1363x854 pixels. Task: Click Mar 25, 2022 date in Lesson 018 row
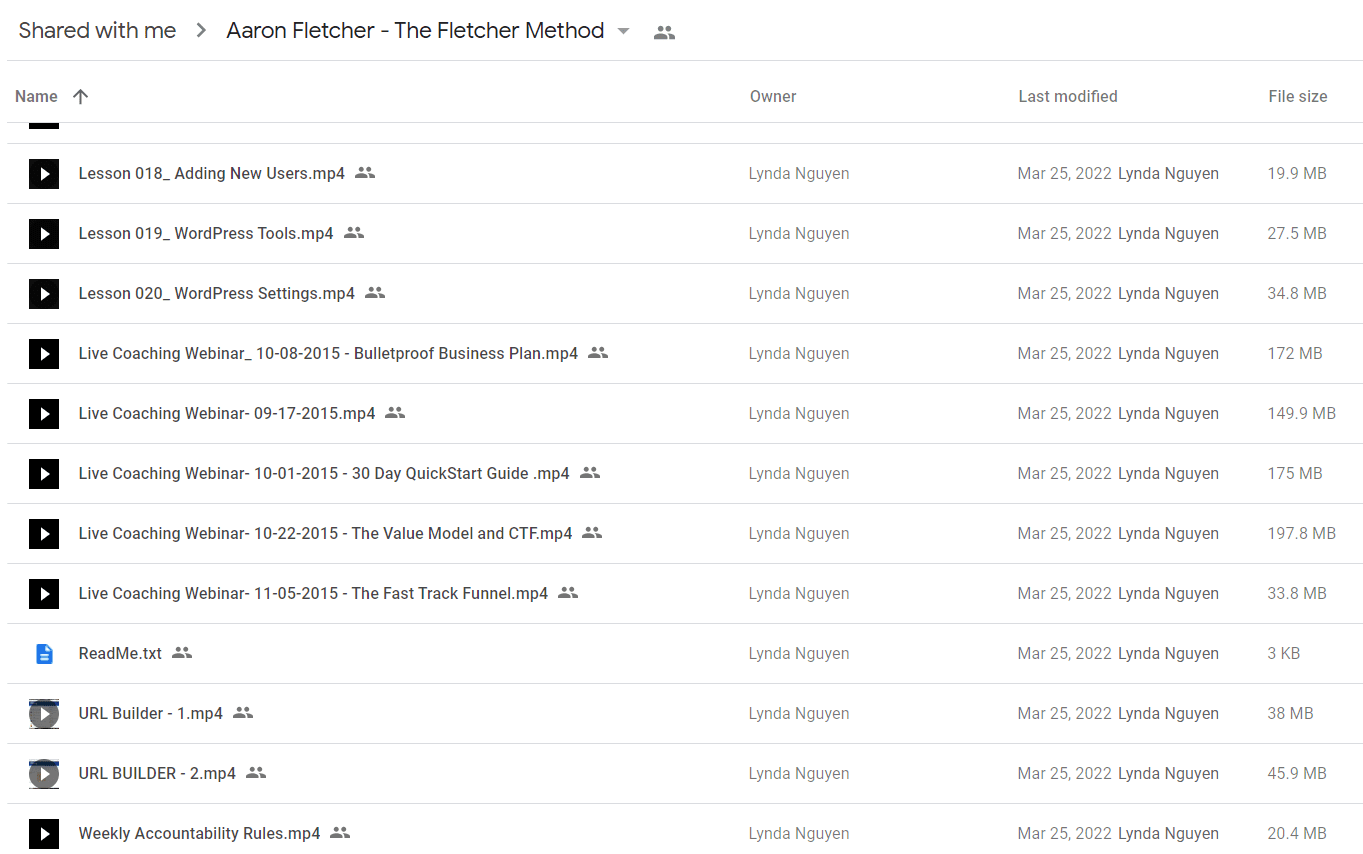[1065, 174]
